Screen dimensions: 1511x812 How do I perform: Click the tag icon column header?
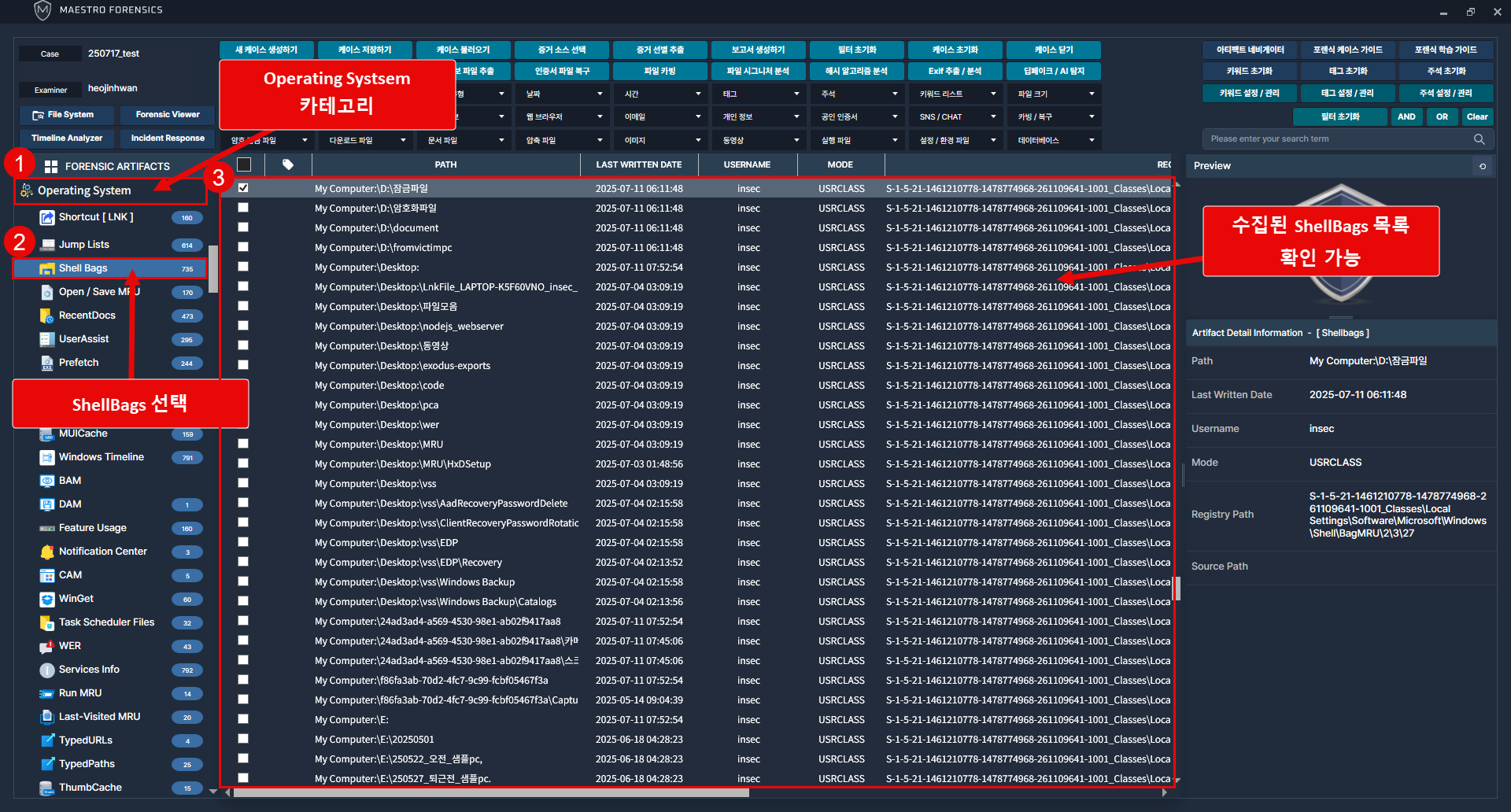(x=288, y=164)
